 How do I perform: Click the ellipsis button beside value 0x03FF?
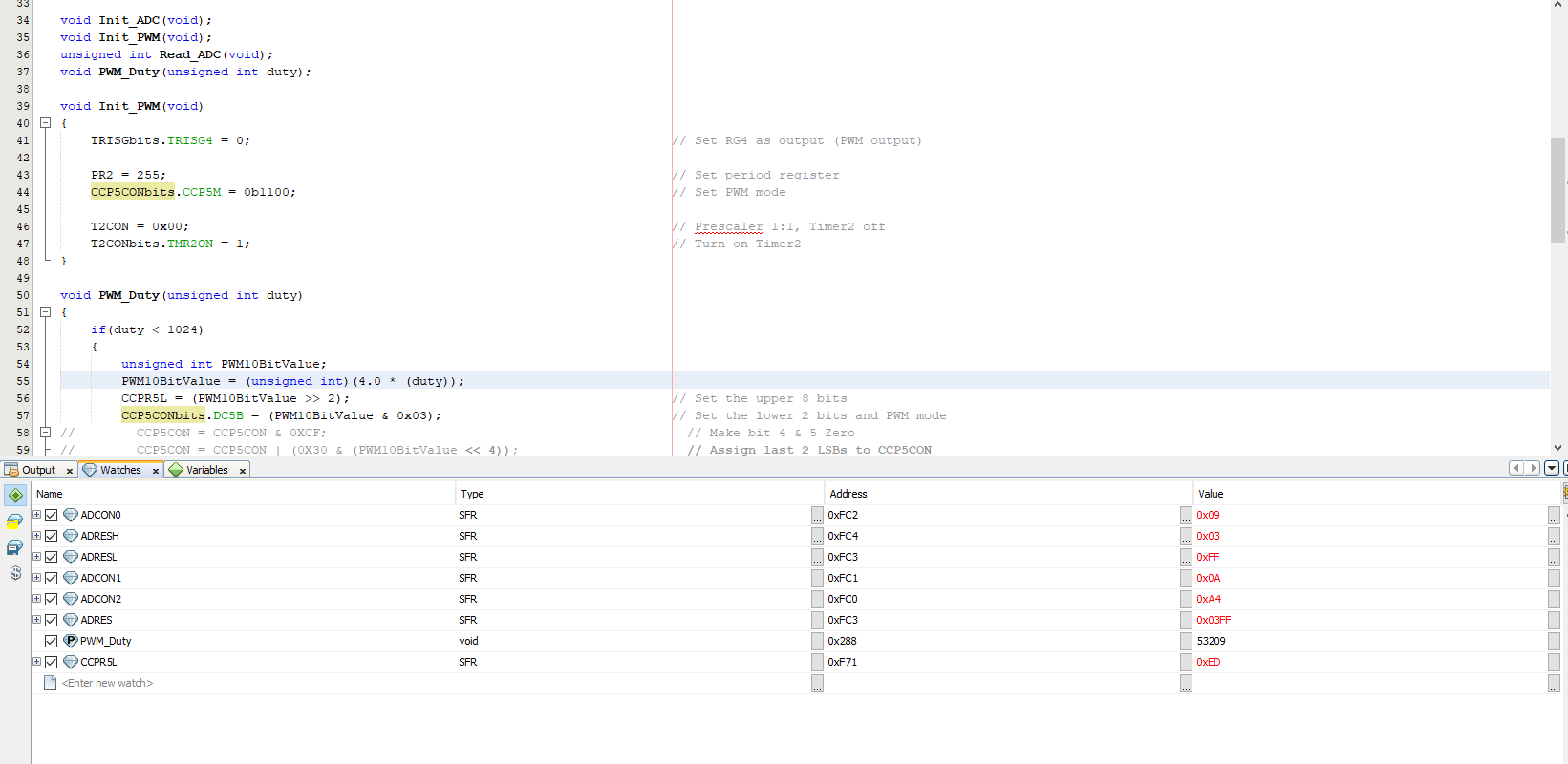[1554, 620]
